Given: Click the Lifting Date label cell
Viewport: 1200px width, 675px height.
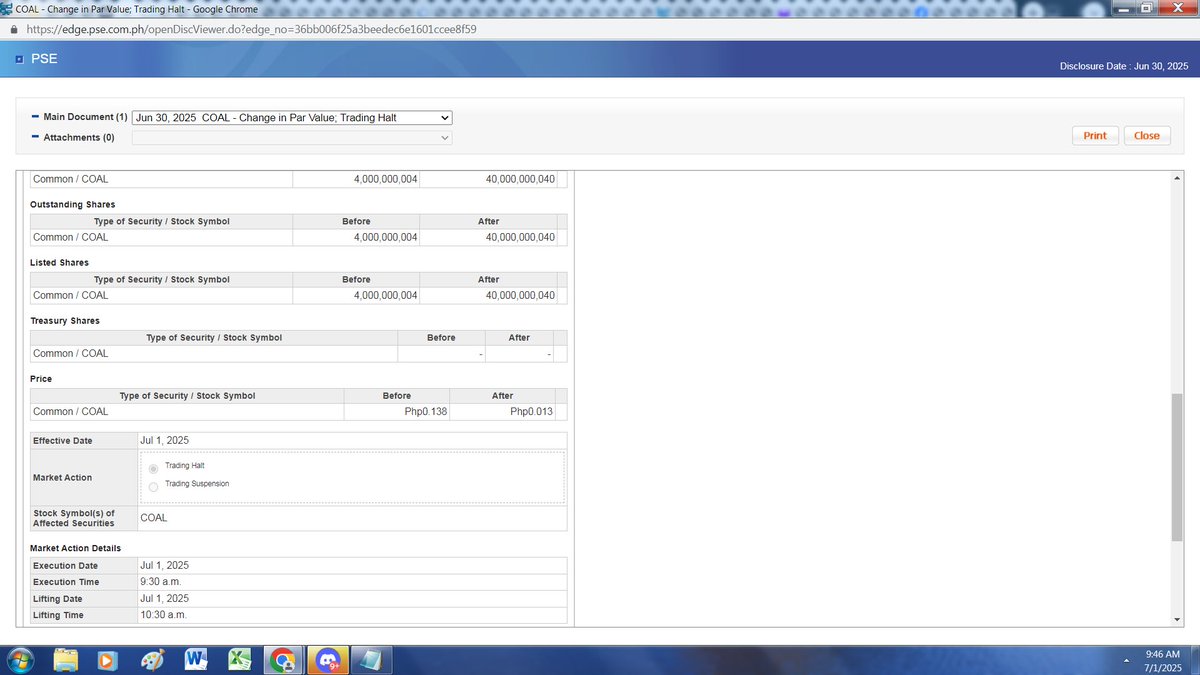Looking at the screenshot, I should pos(84,598).
